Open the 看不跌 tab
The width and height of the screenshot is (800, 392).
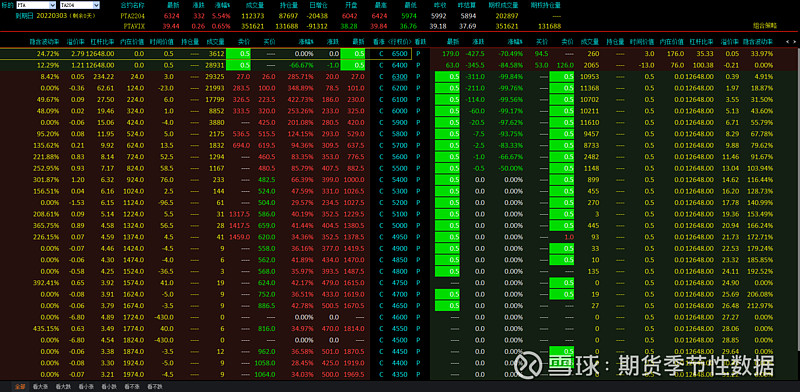(x=155, y=387)
